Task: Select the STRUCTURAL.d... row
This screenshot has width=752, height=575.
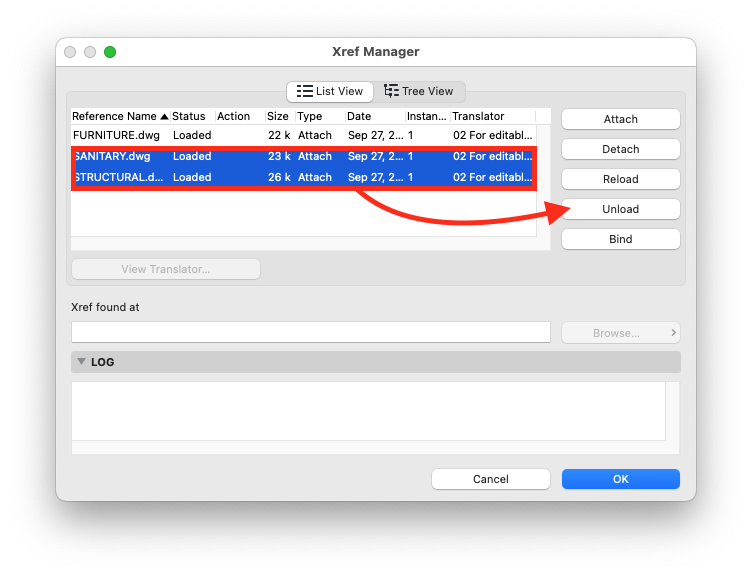Action: [304, 177]
